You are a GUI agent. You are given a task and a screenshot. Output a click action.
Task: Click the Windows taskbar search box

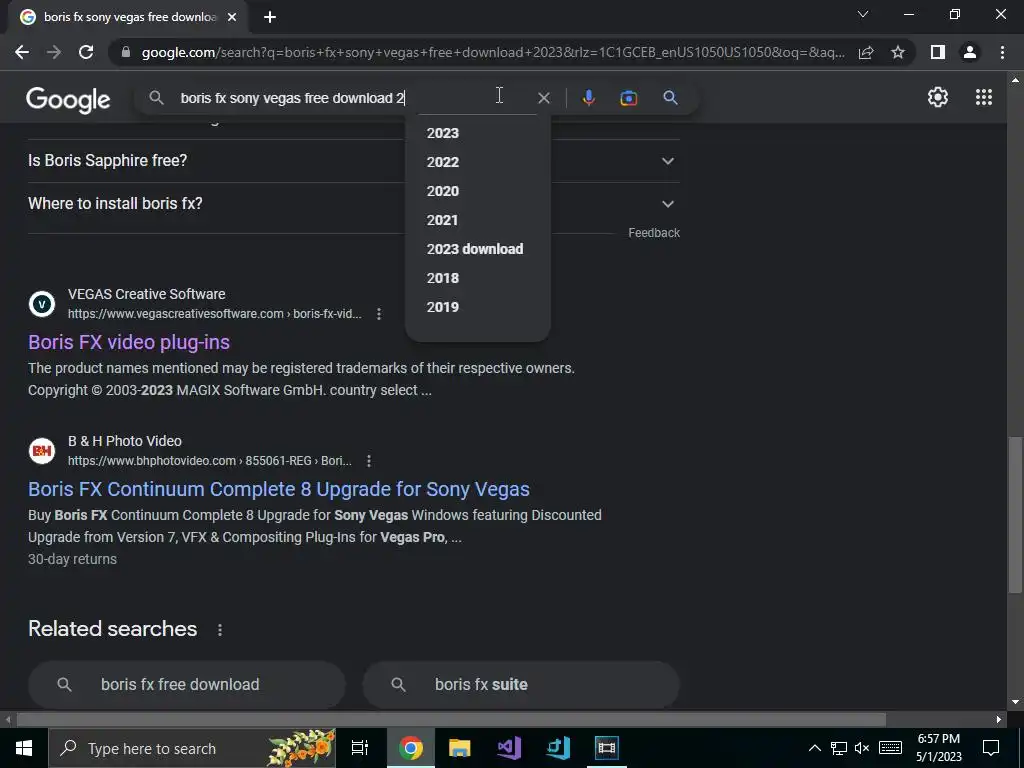[192, 748]
